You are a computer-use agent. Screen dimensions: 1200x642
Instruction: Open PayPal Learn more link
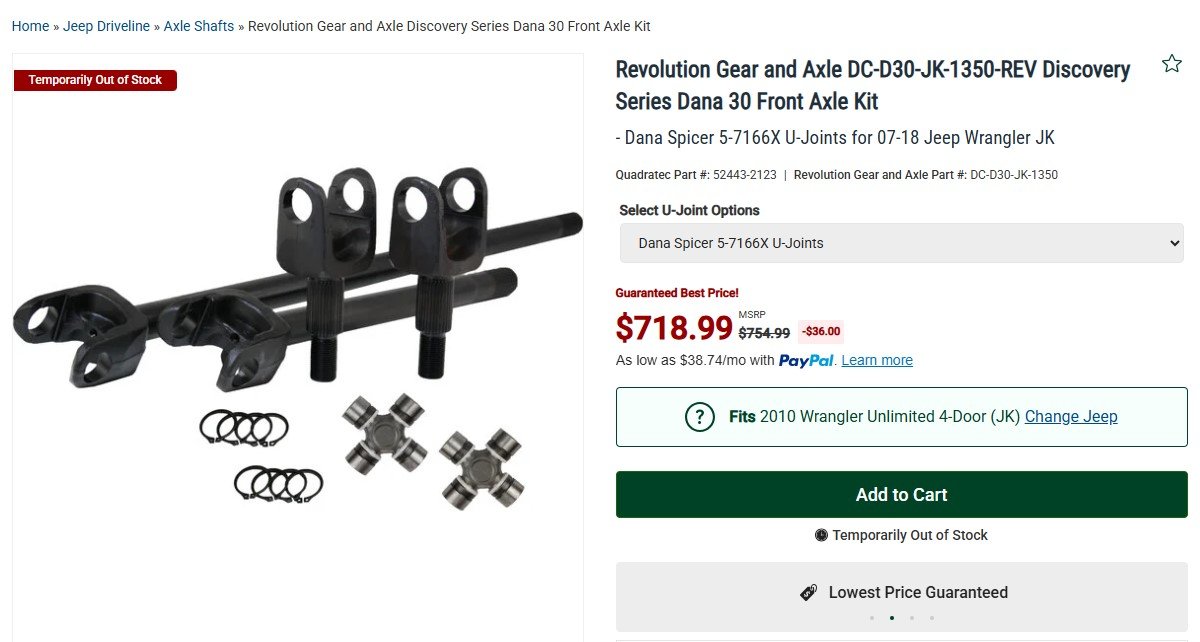tap(877, 361)
